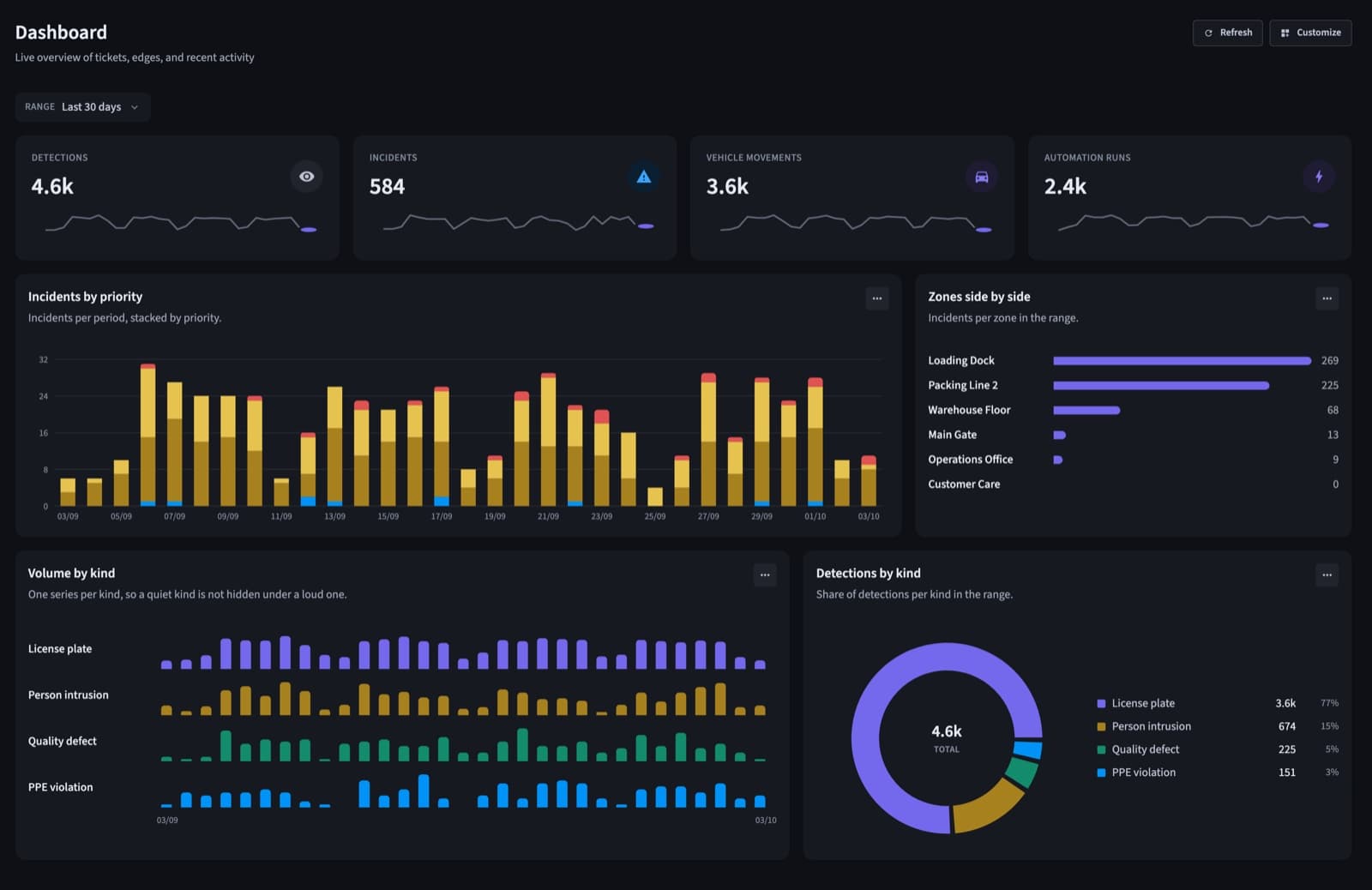Click the '225' Packing Line 2 count
Screen dimensions: 1372x890
(x=1330, y=386)
